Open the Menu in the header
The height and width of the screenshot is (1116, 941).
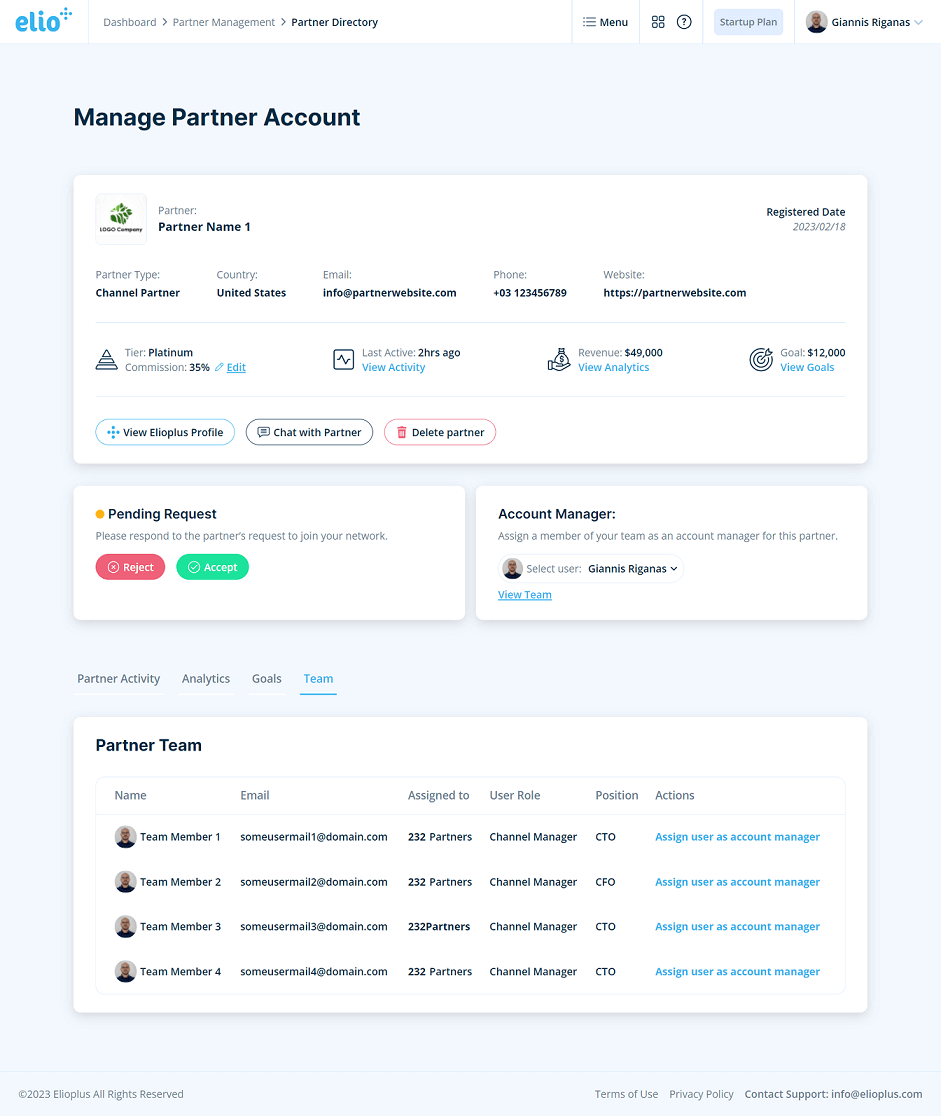tap(605, 21)
